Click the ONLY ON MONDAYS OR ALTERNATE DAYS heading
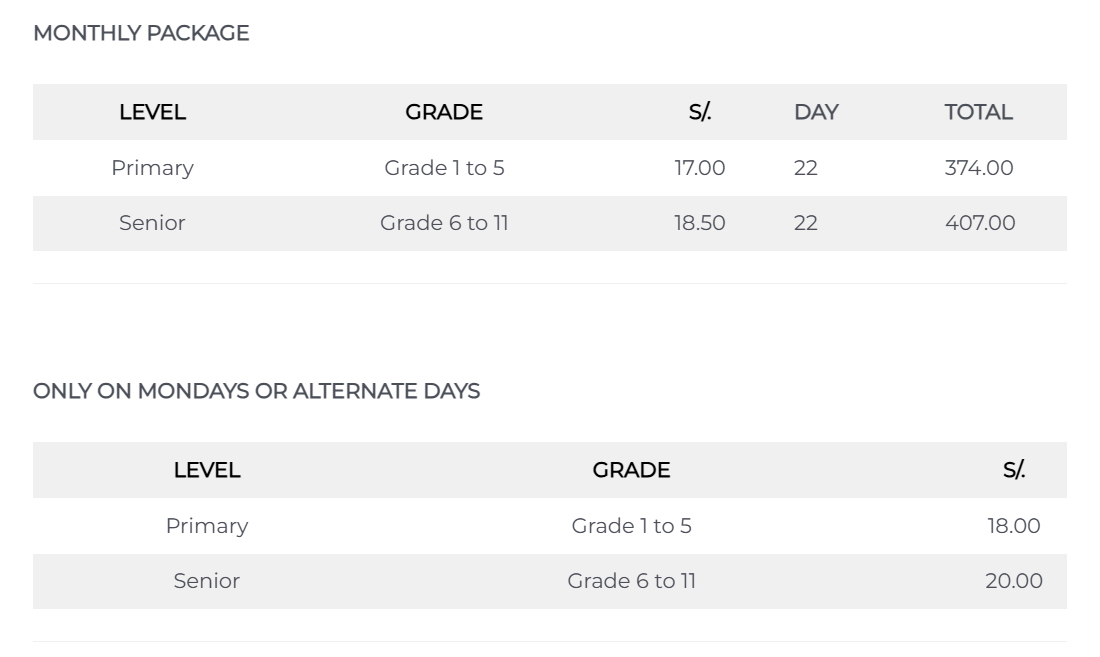1100x657 pixels. [x=256, y=391]
